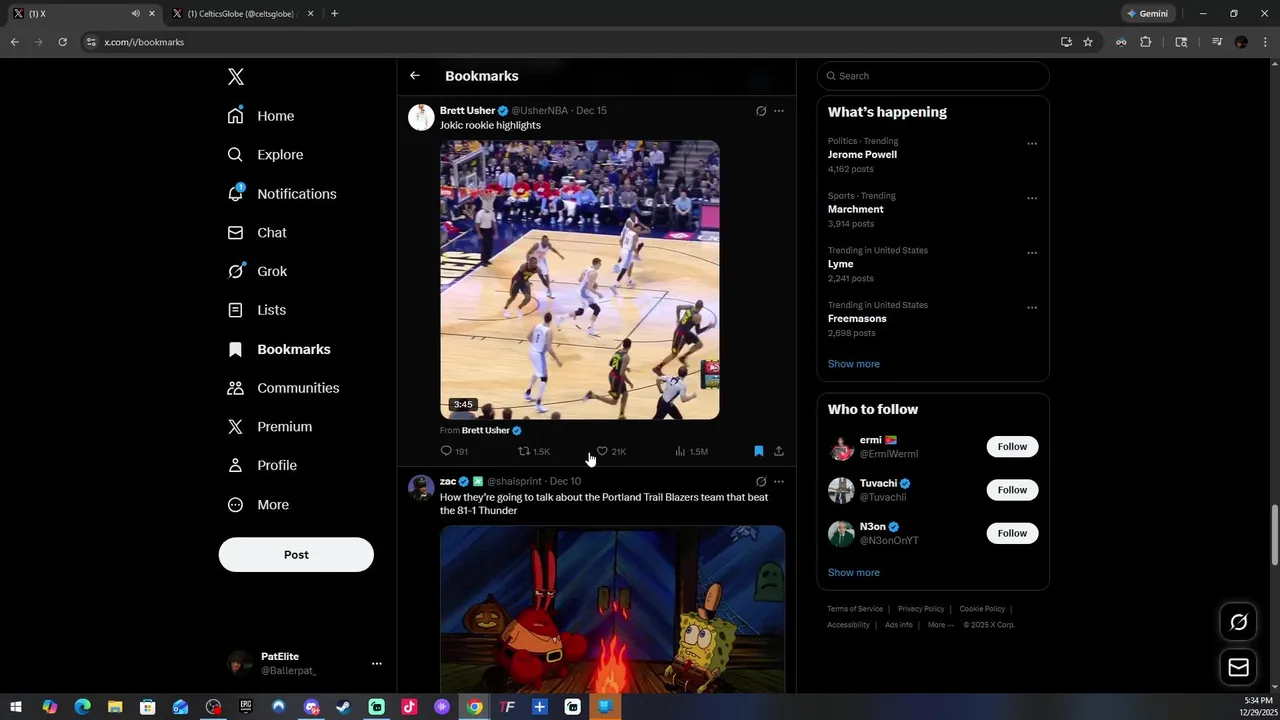Open Jerome Powell trending topic

(x=862, y=155)
